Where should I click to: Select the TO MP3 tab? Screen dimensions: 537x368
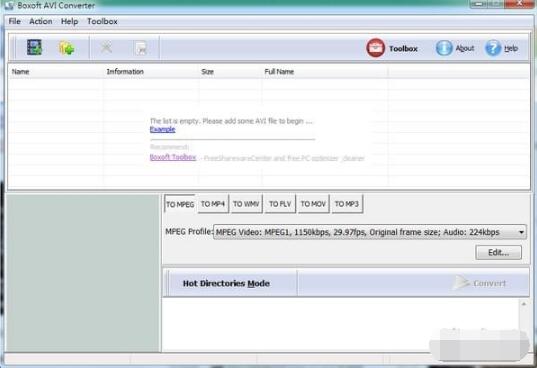point(347,204)
